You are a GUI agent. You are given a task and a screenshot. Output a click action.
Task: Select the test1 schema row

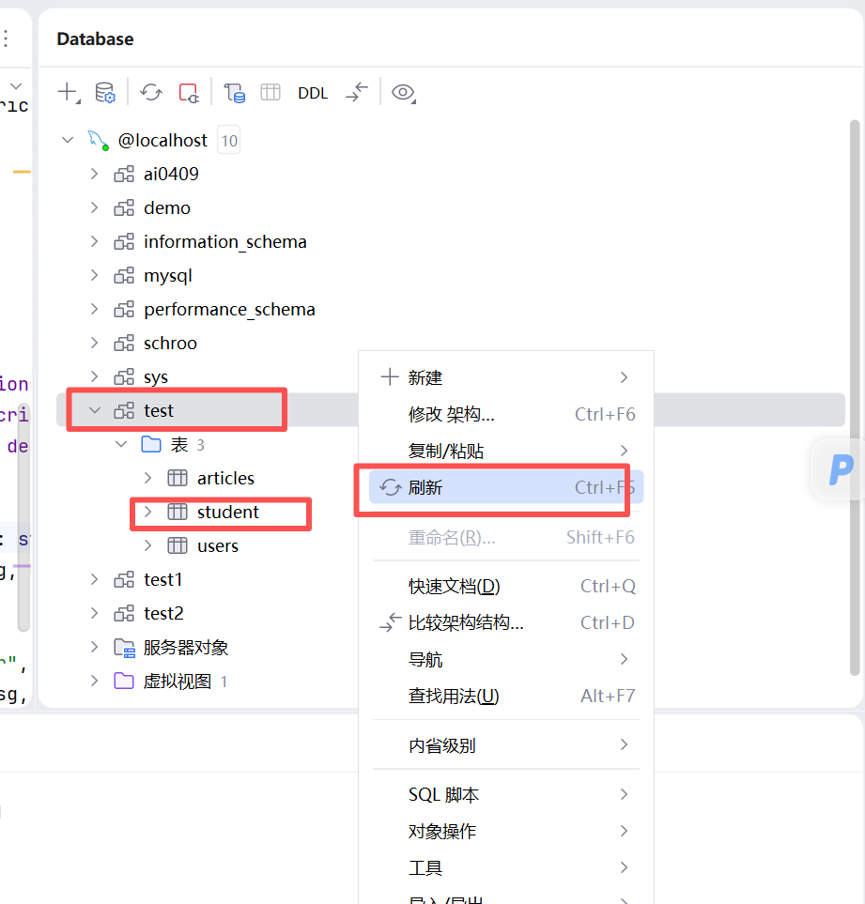pyautogui.click(x=450, y=579)
